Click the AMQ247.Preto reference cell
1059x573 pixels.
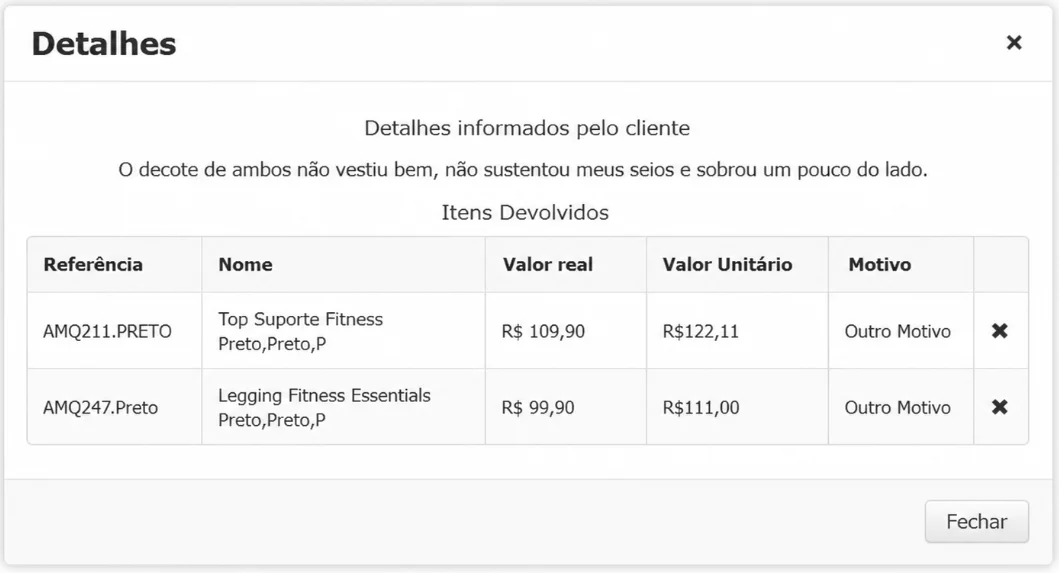(101, 407)
